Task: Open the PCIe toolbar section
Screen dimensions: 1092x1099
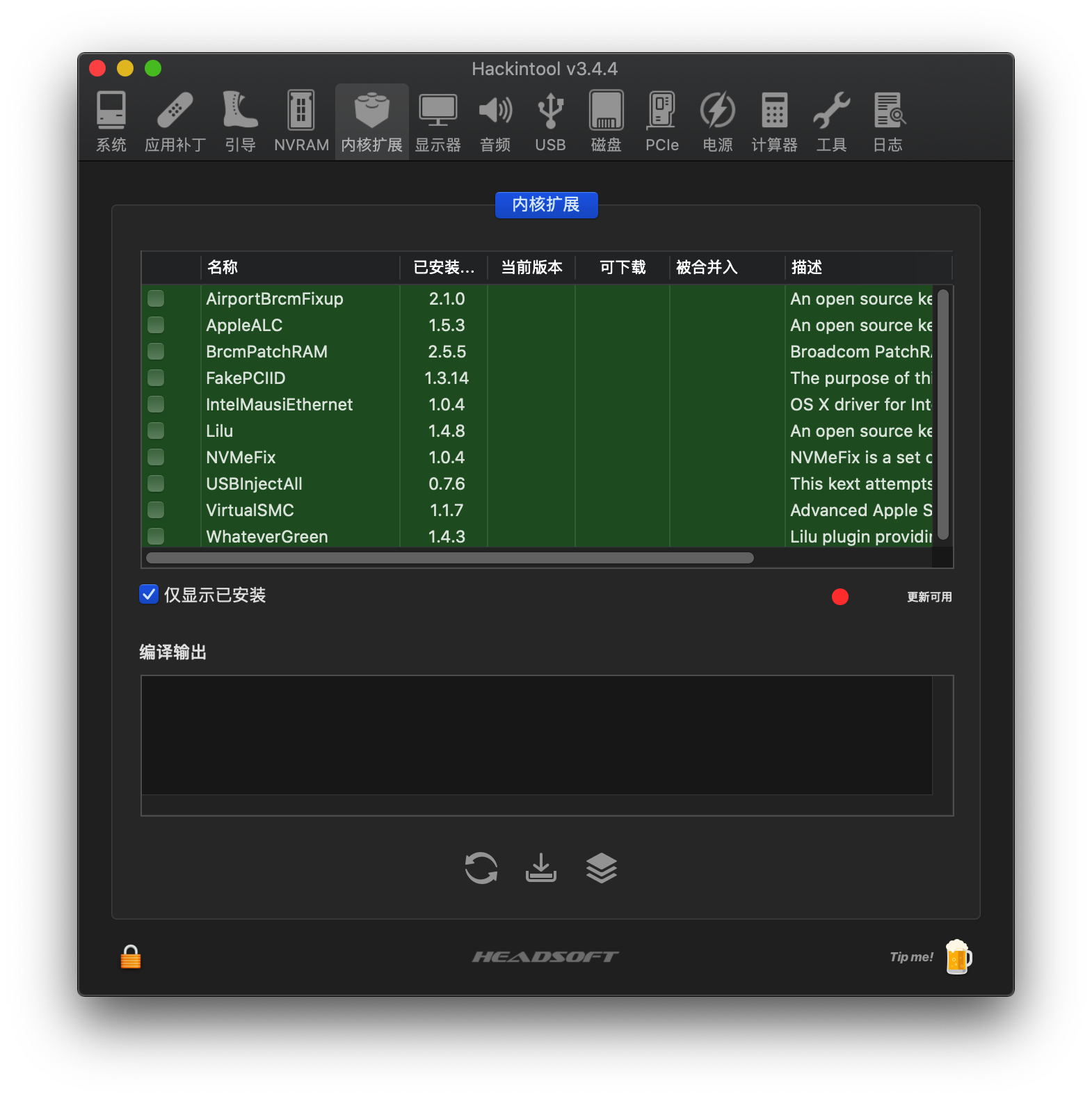Action: coord(661,122)
